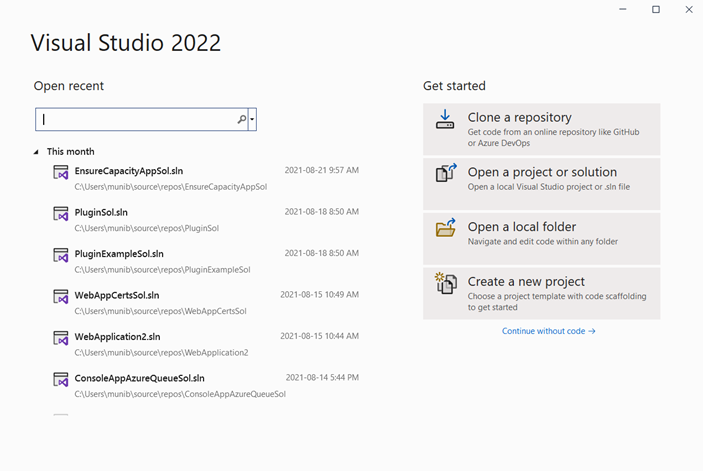This screenshot has height=471, width=703.
Task: Click the repos\WebAppCertsSol folder path
Action: pyautogui.click(x=160, y=311)
